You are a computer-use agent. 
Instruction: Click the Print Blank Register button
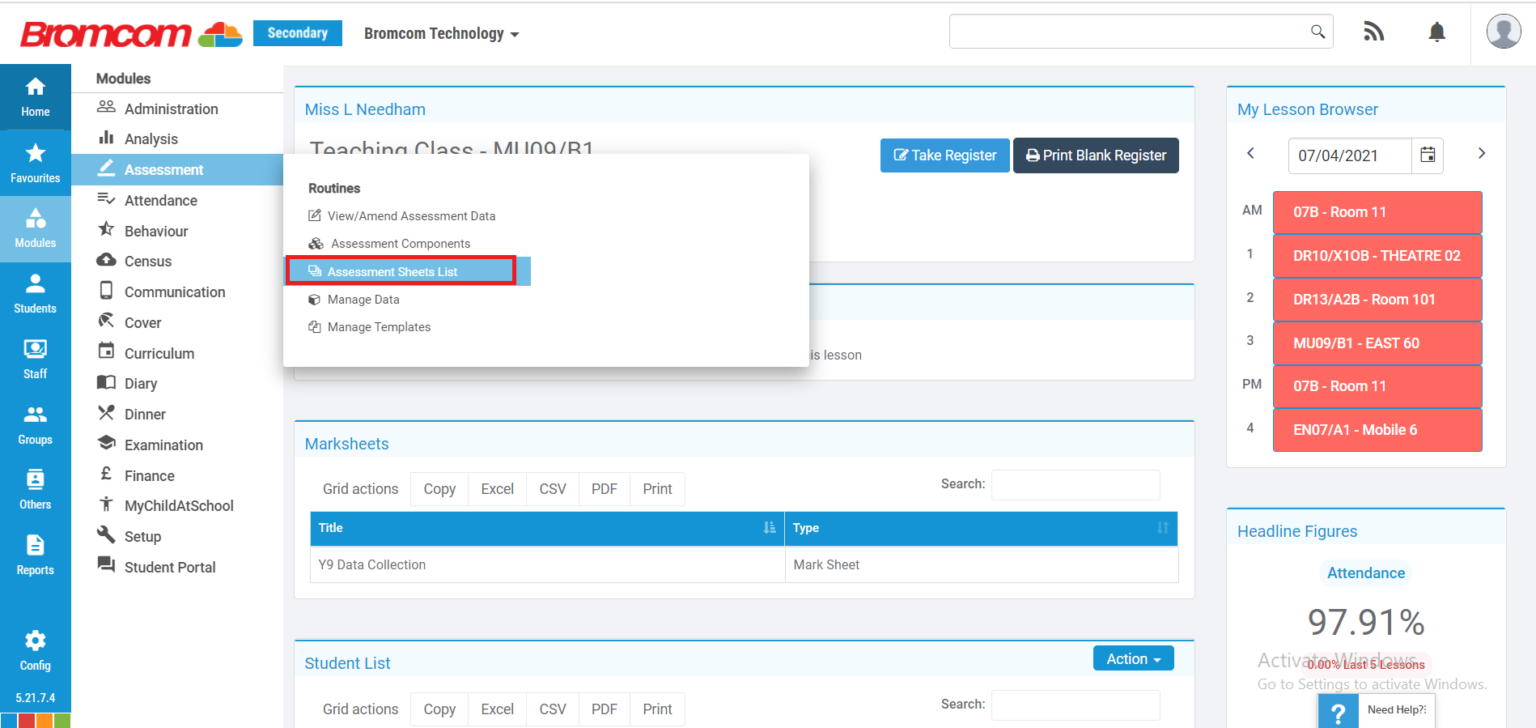[x=1095, y=155]
